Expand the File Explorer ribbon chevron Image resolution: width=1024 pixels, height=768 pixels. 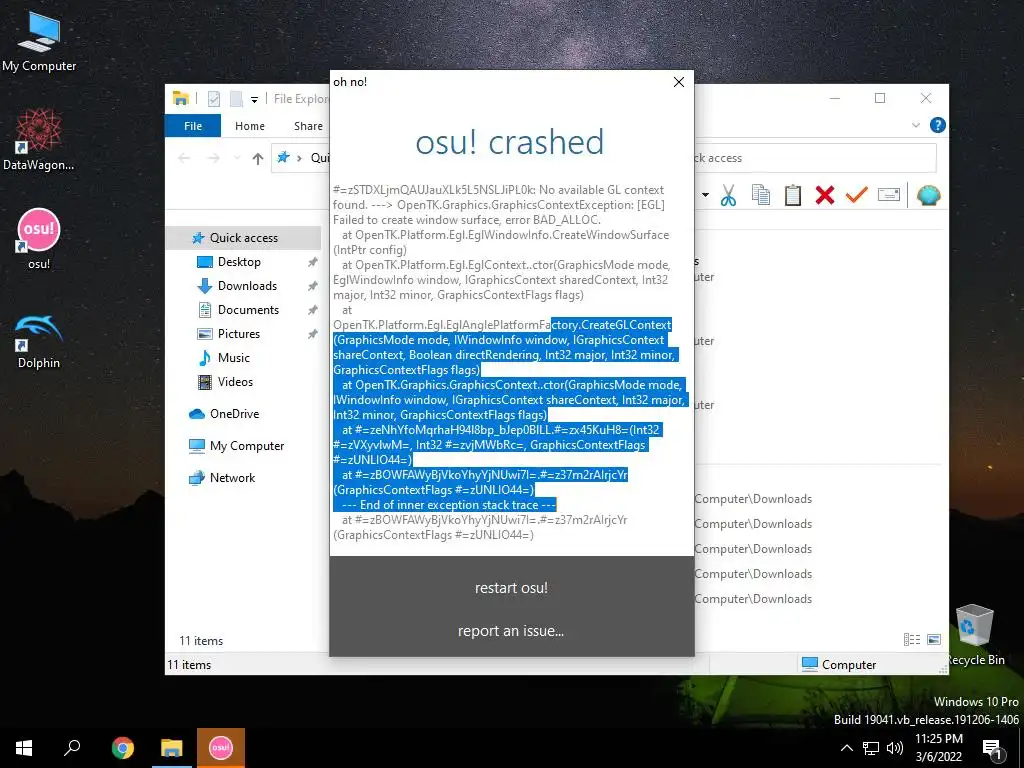pos(916,125)
